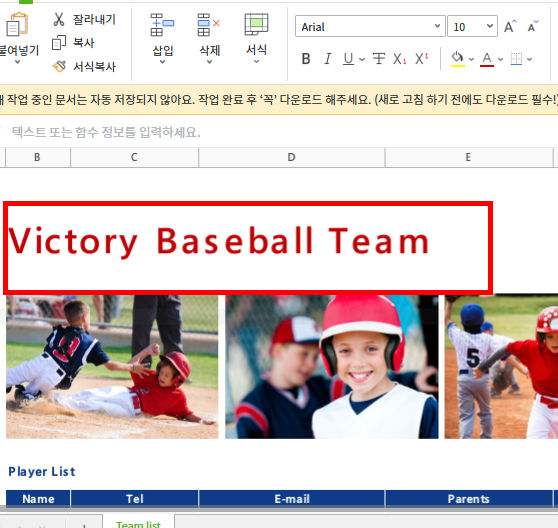The image size is (558, 528).
Task: Expand the 서식 dropdown chevron
Action: coord(257,62)
